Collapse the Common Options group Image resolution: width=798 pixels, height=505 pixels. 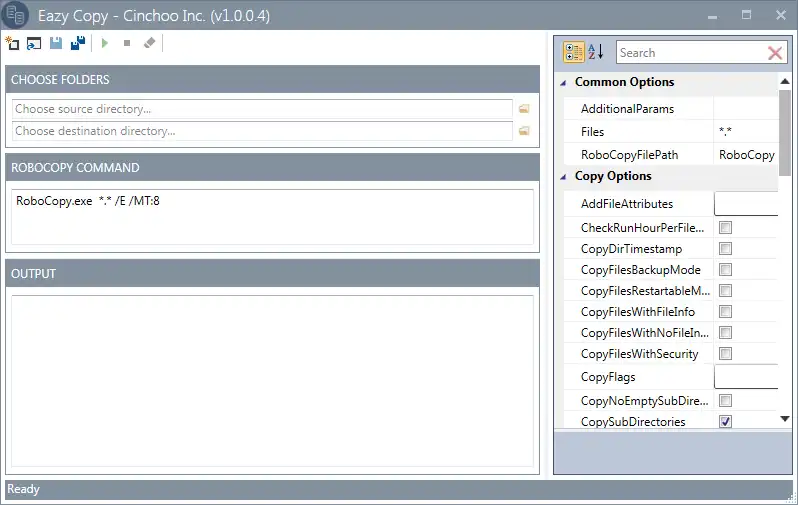coord(563,83)
